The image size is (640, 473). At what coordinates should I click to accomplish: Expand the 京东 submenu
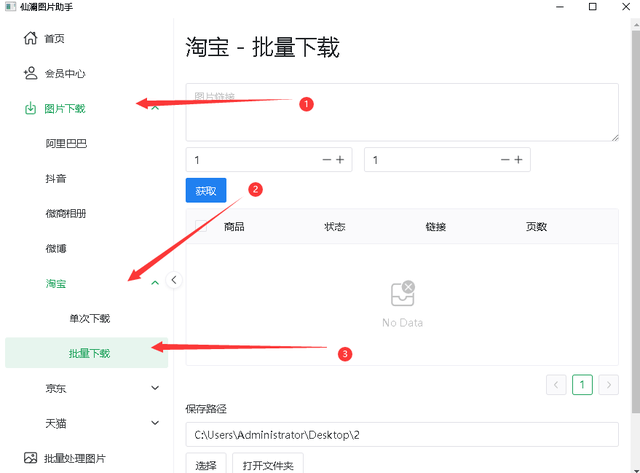(x=154, y=388)
